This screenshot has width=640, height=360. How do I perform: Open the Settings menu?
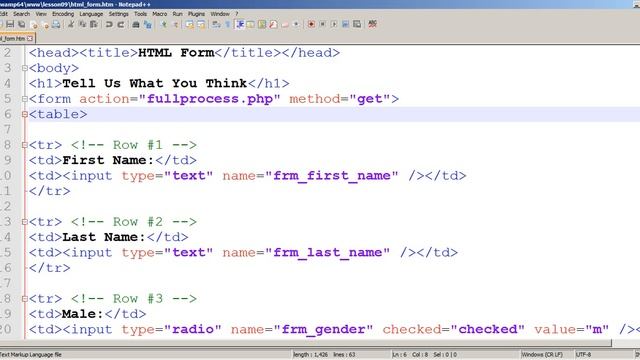coord(118,14)
